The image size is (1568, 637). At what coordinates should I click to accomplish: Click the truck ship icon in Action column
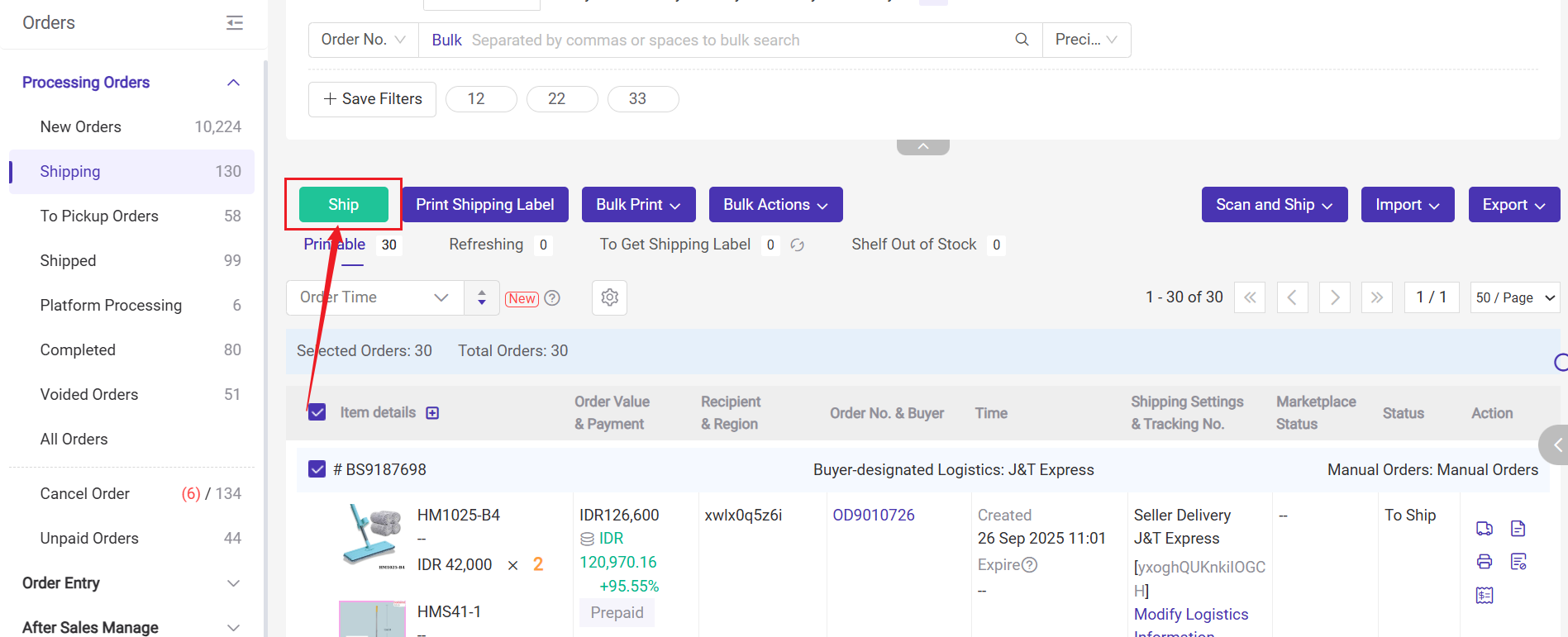click(1484, 529)
